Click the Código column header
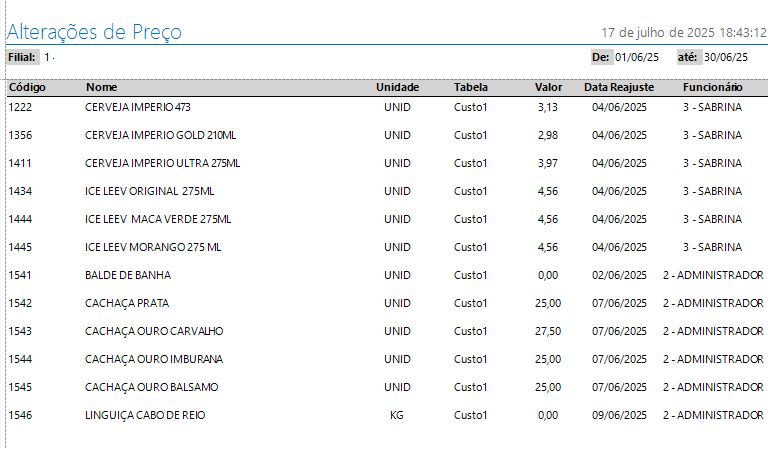This screenshot has height=449, width=768. [x=27, y=87]
